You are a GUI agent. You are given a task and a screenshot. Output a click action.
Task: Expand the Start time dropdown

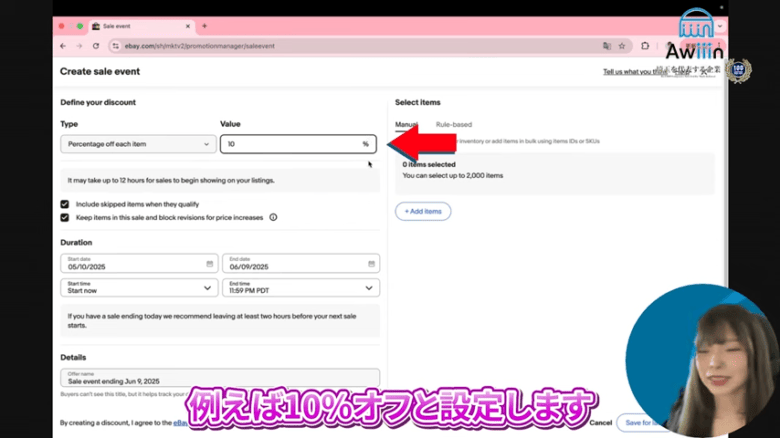coord(139,288)
